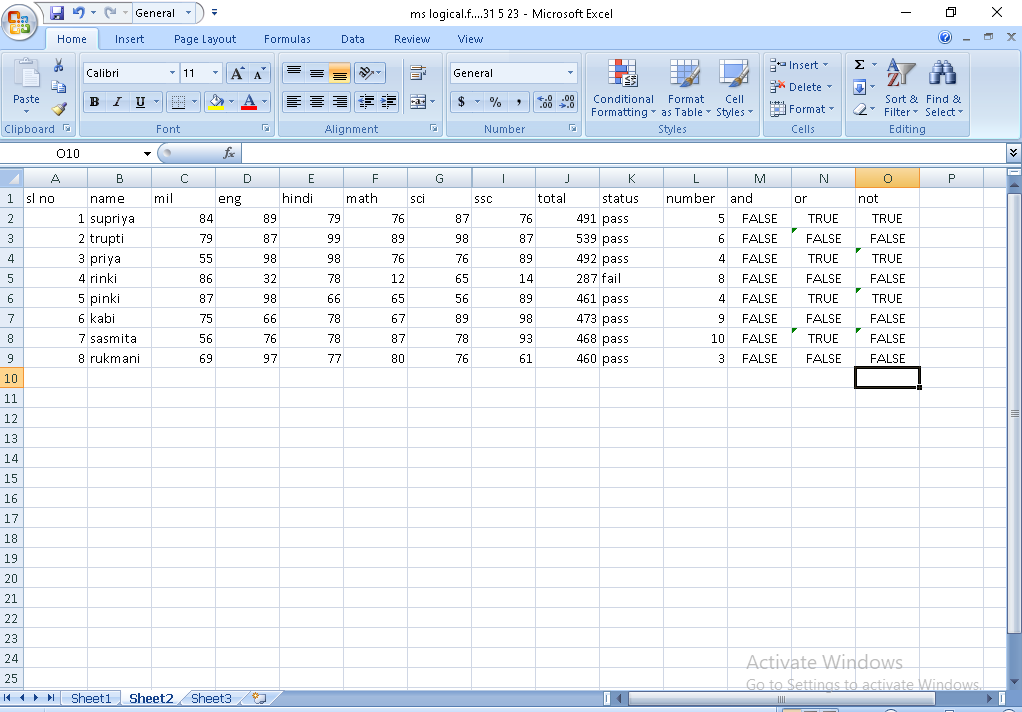The width and height of the screenshot is (1022, 712).
Task: Switch to the Page Layout ribbon tab
Action: click(205, 39)
